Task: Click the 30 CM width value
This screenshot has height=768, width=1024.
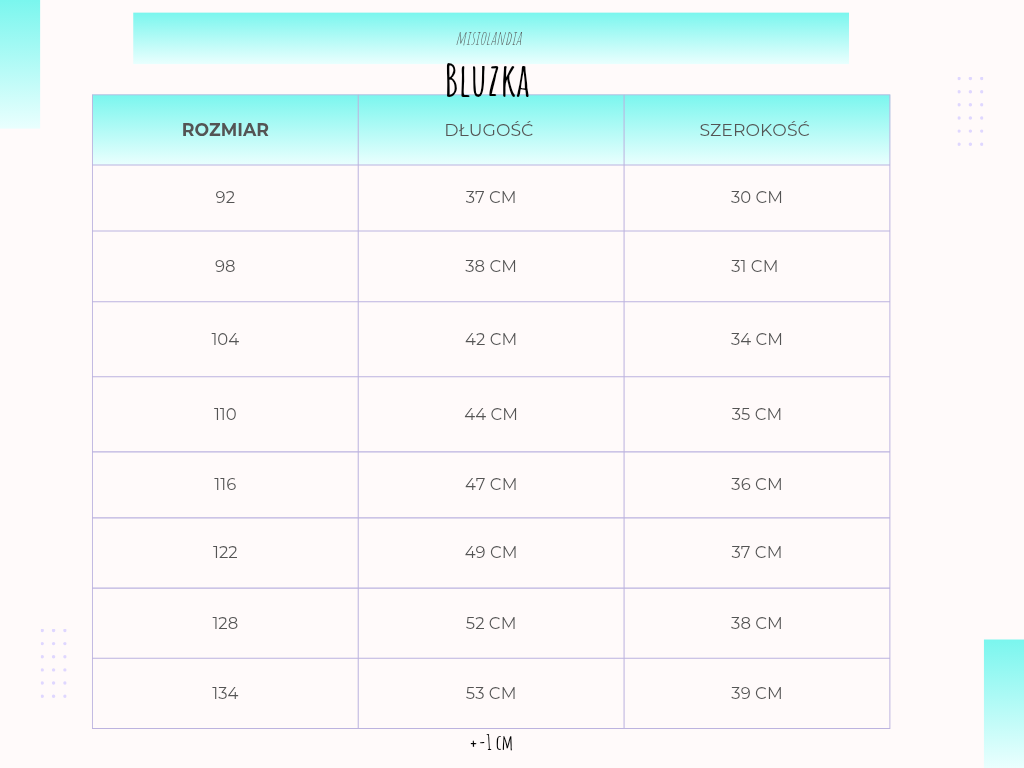Action: pos(757,198)
